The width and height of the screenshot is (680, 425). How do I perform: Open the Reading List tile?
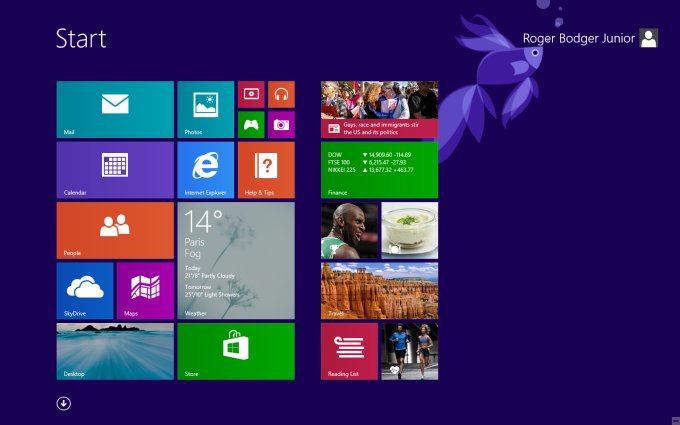point(349,351)
